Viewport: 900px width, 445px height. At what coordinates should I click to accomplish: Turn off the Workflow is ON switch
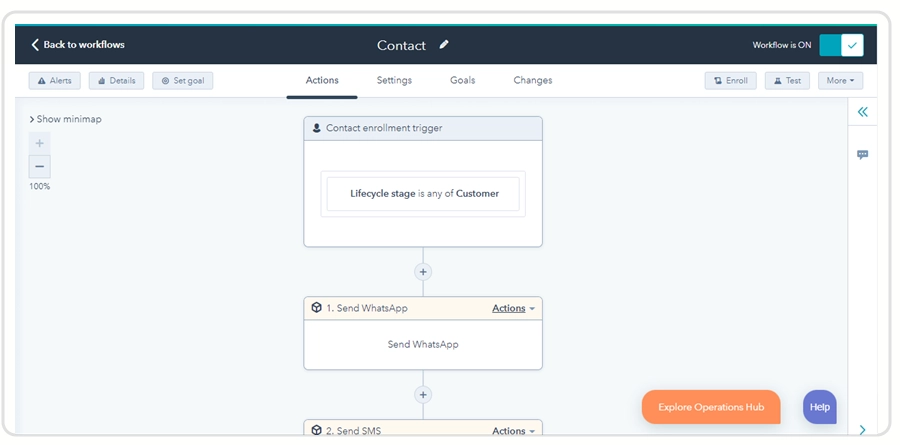pyautogui.click(x=841, y=45)
